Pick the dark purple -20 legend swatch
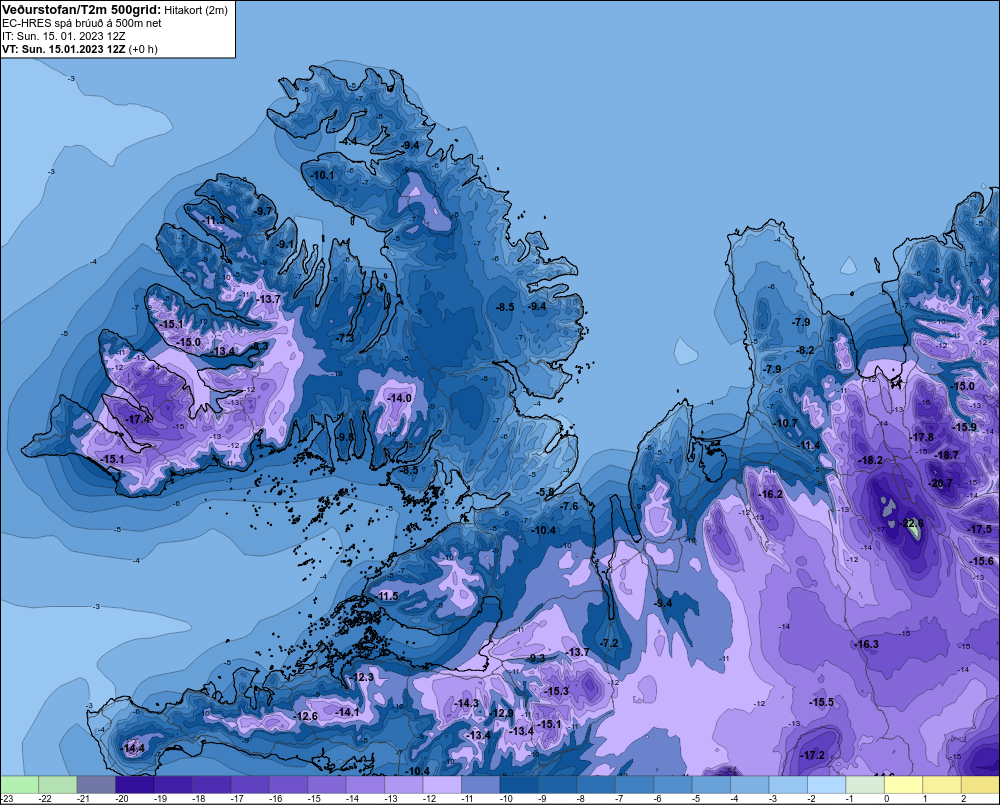 coord(135,784)
